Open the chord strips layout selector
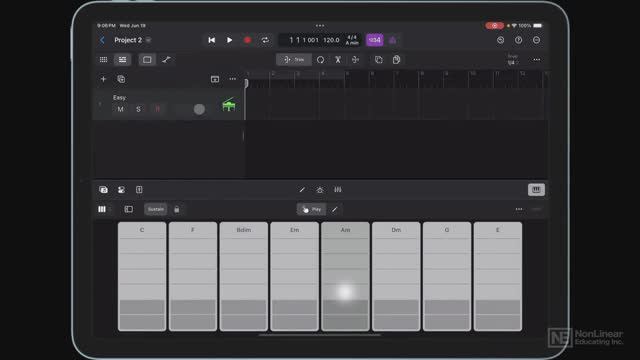The height and width of the screenshot is (360, 640). coord(103,209)
